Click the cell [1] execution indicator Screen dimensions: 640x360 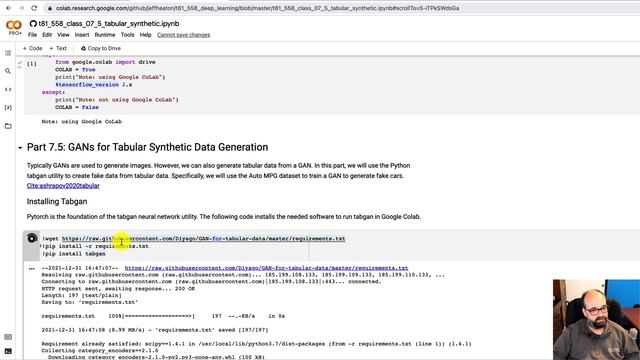31,64
